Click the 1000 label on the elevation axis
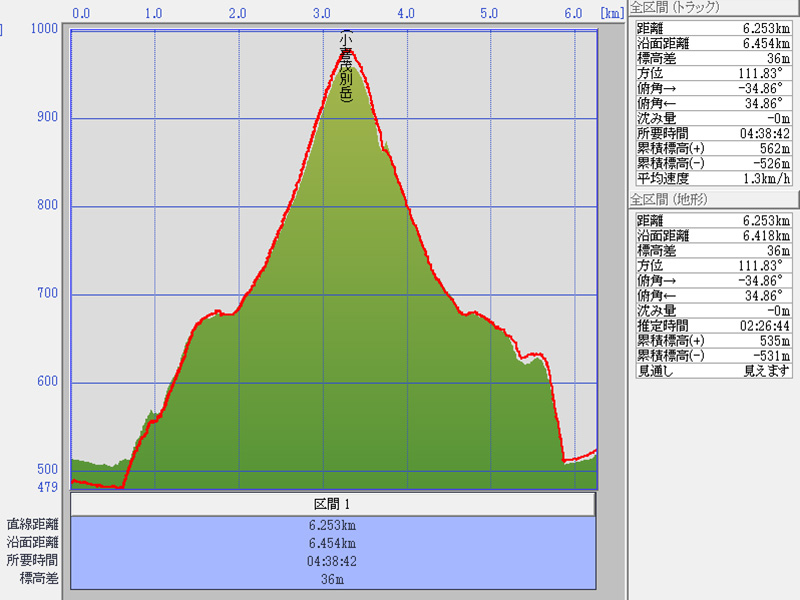 click(x=44, y=29)
